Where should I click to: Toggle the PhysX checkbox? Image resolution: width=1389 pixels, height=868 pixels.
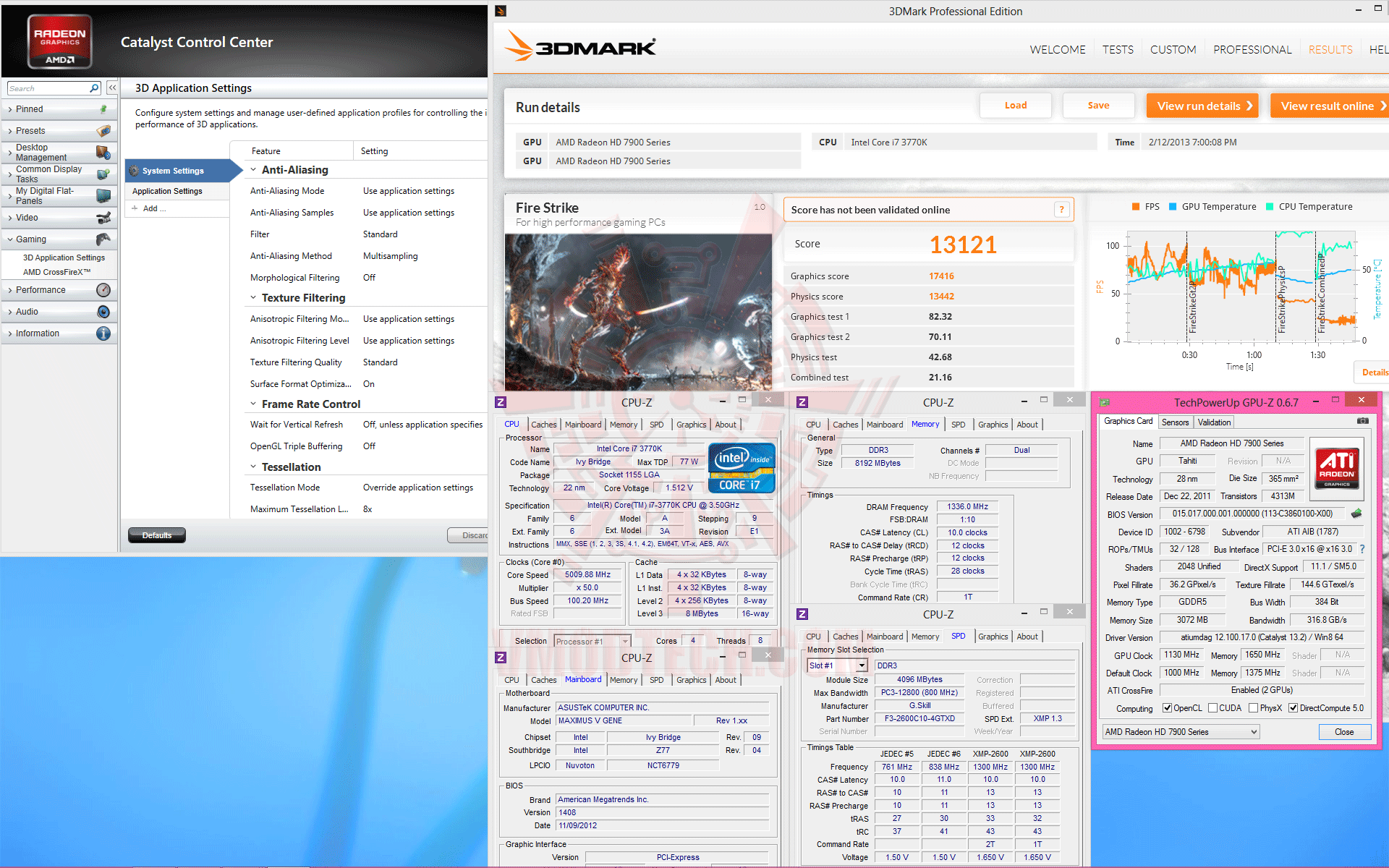(x=1253, y=708)
